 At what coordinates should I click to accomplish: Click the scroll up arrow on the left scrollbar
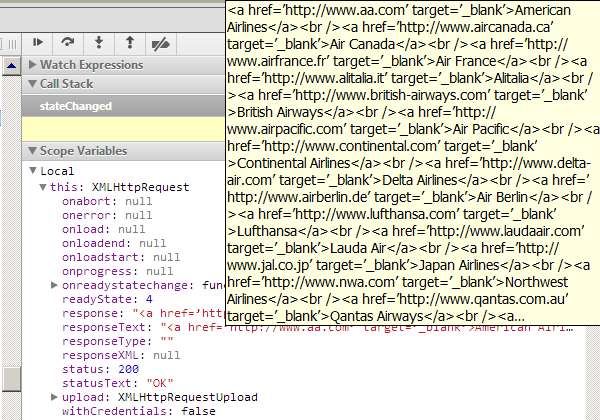click(11, 66)
